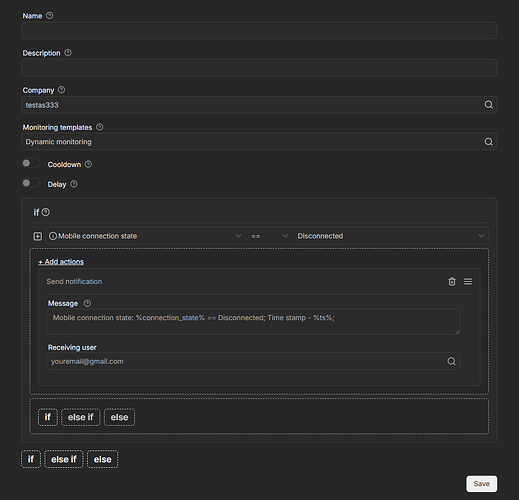Delete the Send notification action
The width and height of the screenshot is (519, 500).
(x=452, y=282)
